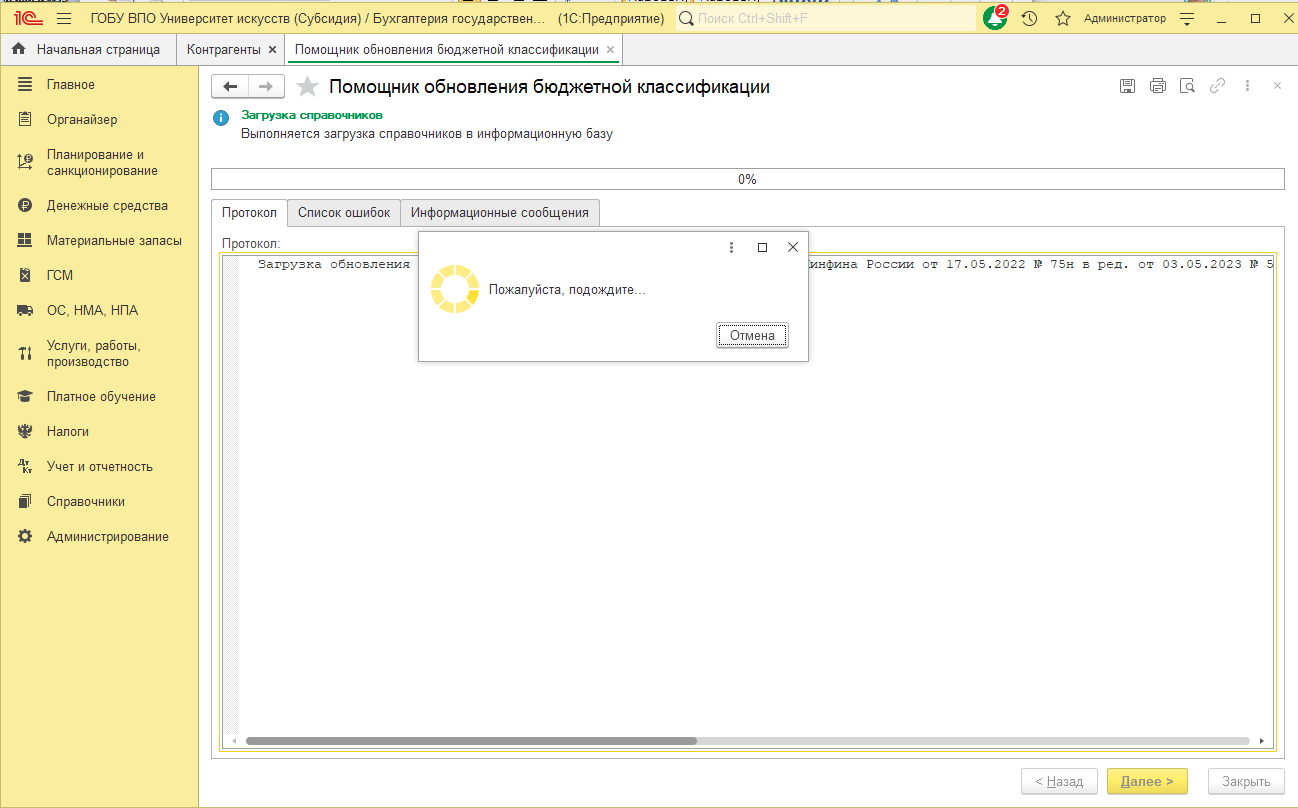
Task: Focus the global search field
Action: pos(826,19)
